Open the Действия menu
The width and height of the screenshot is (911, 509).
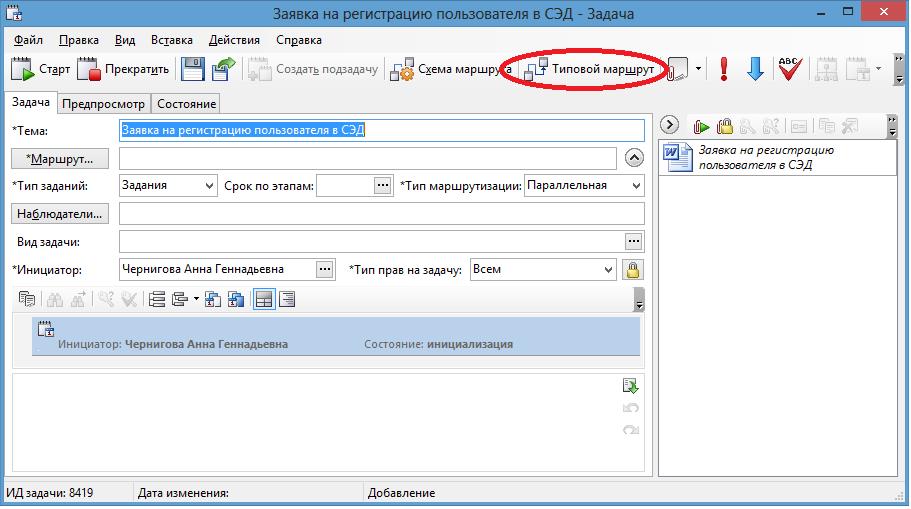coord(234,40)
